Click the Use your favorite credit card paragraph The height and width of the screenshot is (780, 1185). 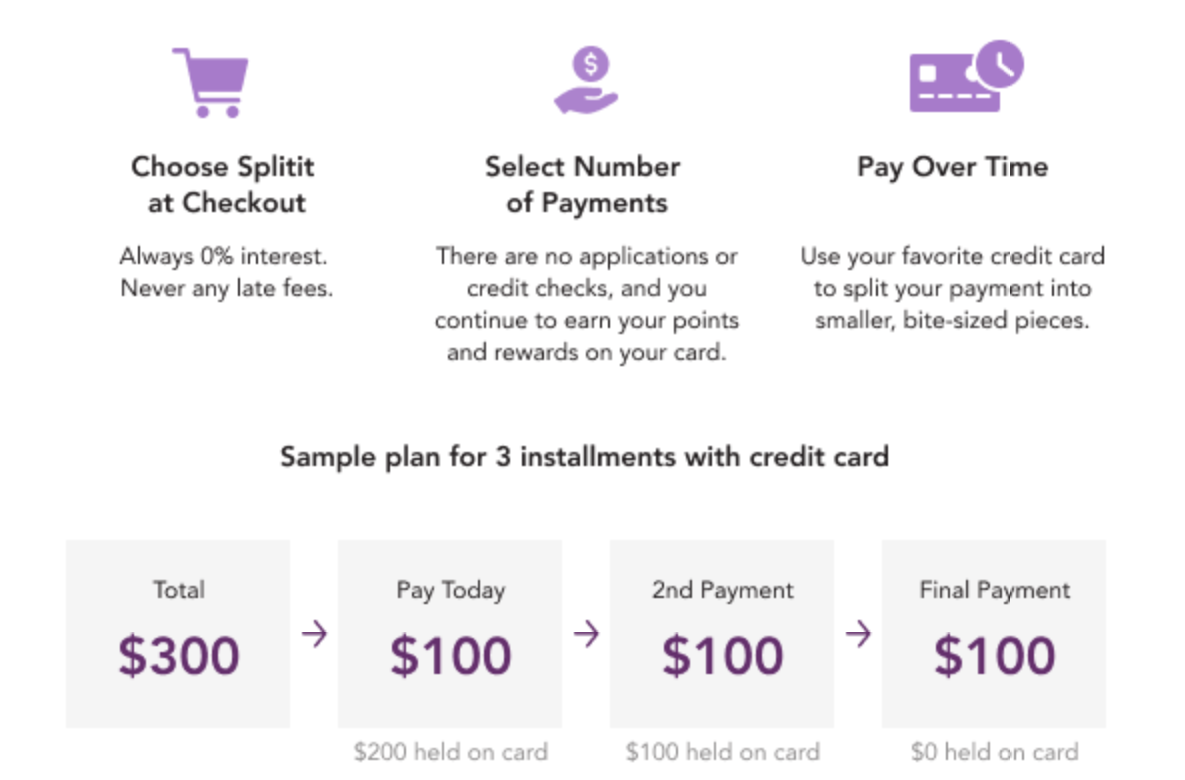952,288
